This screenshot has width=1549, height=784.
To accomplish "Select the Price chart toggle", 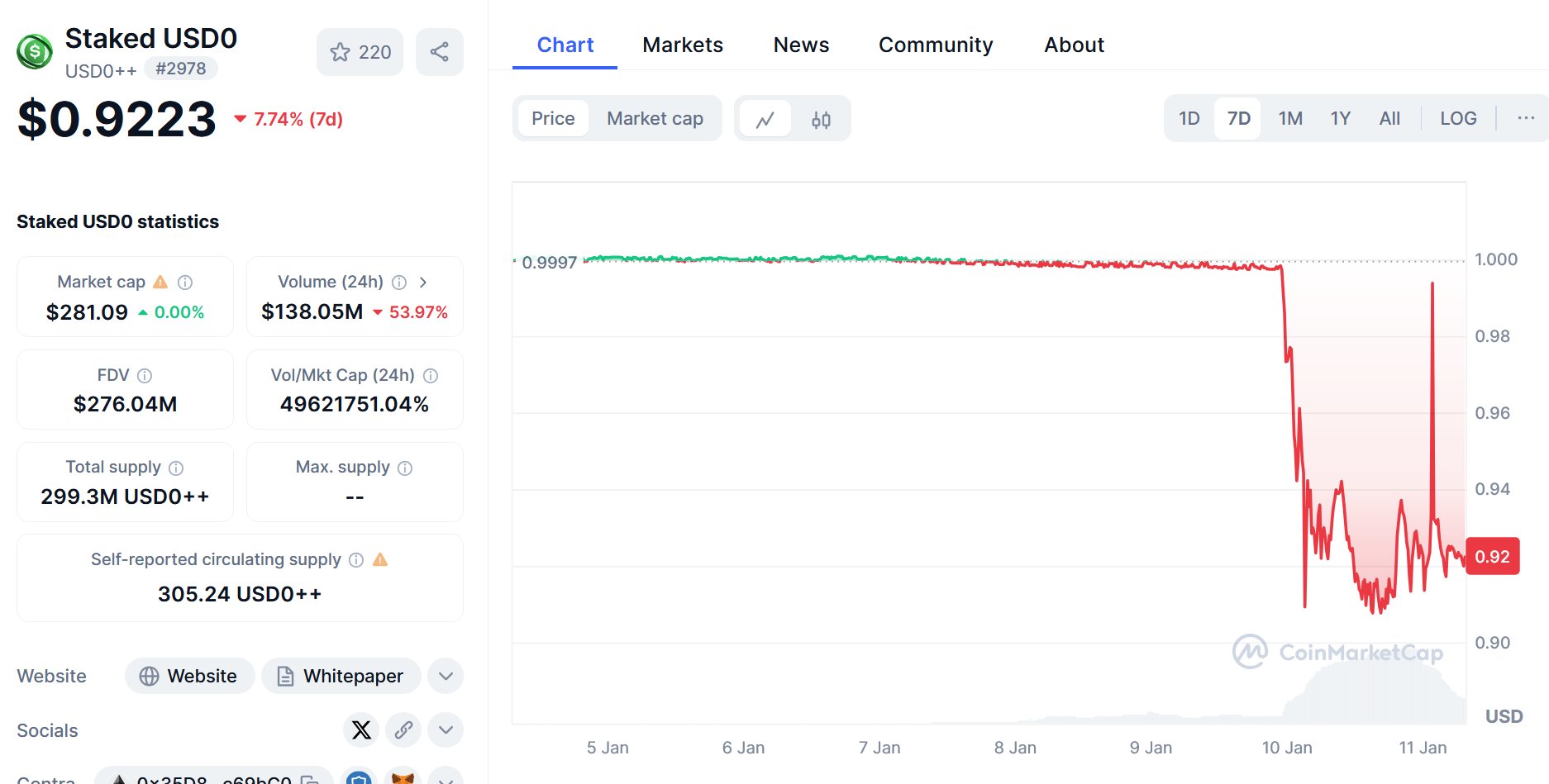I will point(553,118).
